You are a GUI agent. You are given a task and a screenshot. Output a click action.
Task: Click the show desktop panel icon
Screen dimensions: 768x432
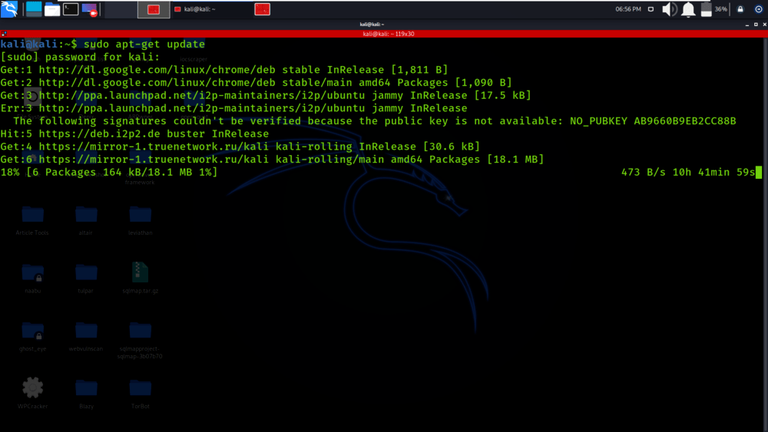(34, 9)
